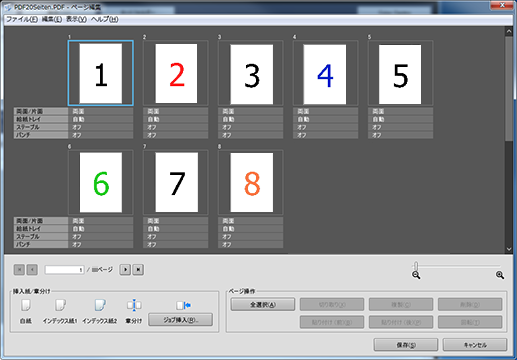Open 編集(E) menu
517x360 pixels.
52,19
